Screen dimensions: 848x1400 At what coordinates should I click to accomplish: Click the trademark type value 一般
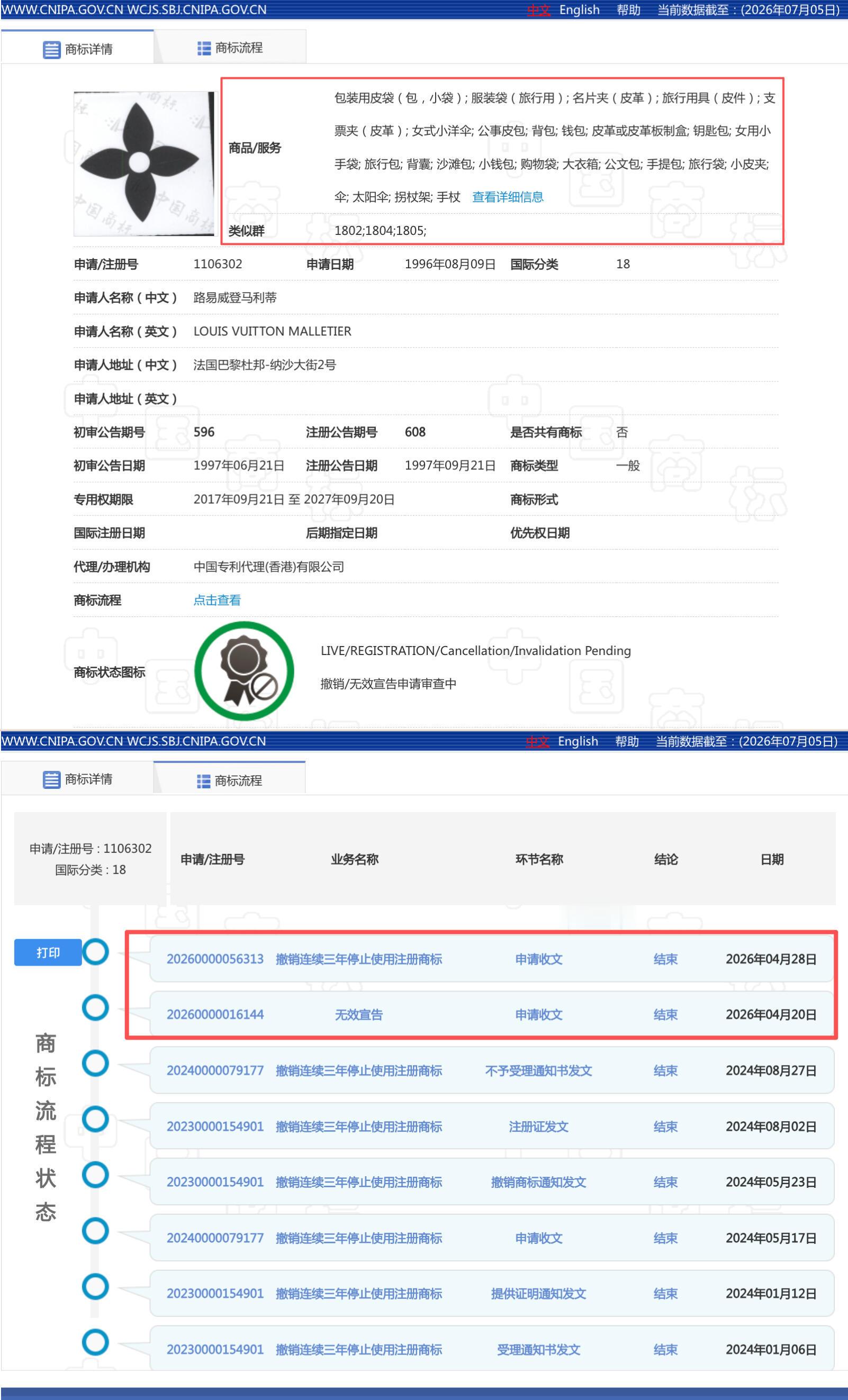tap(628, 465)
